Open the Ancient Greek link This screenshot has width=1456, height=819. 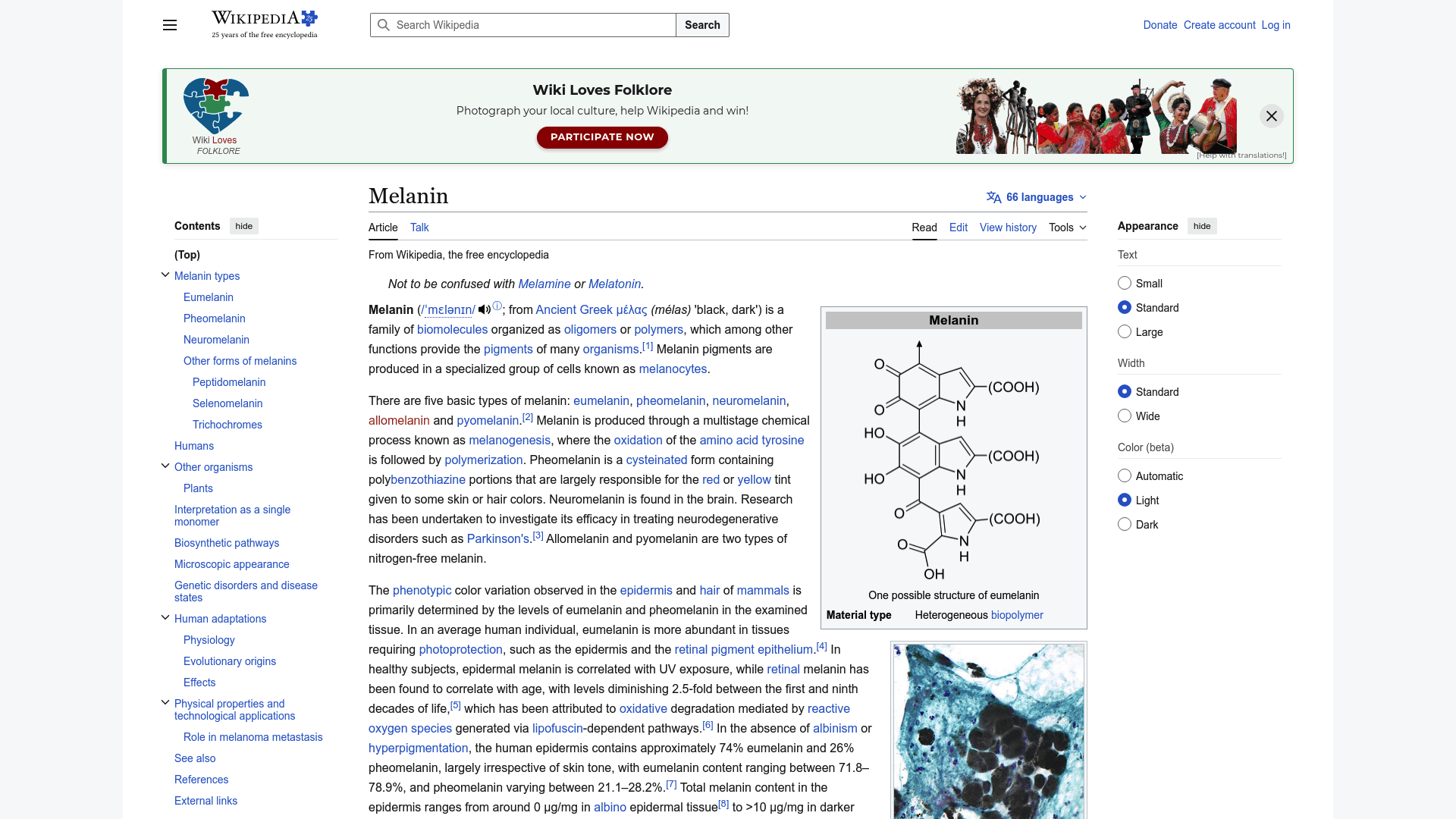point(574,309)
